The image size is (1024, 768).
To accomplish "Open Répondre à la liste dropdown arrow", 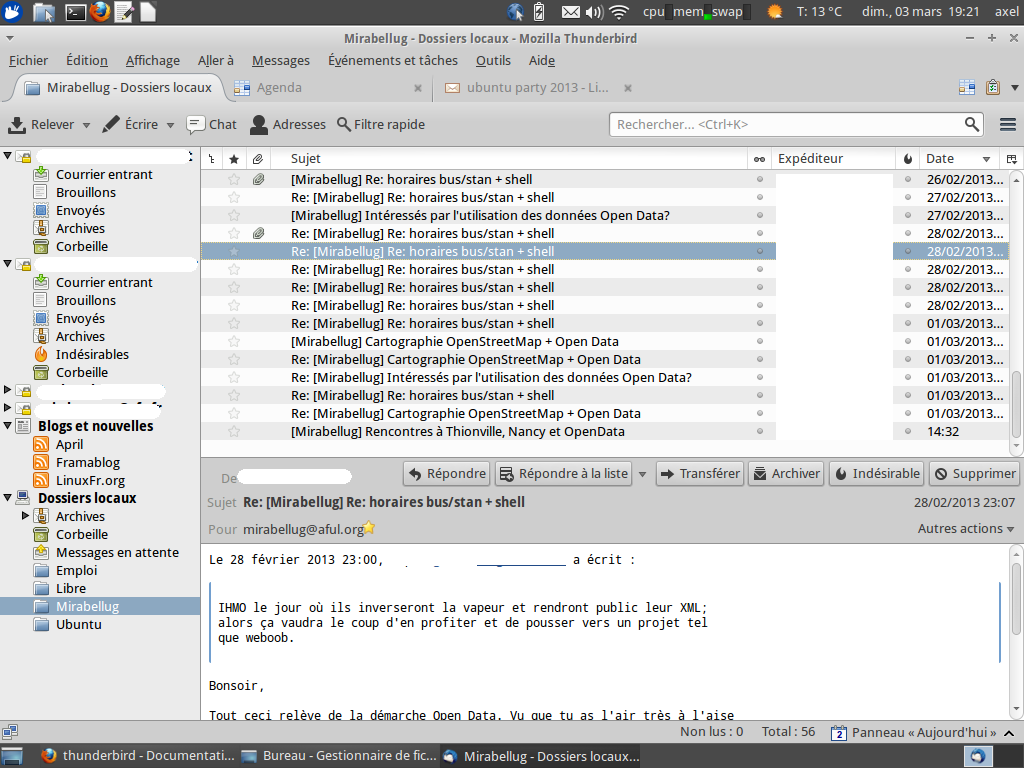I will [x=642, y=474].
